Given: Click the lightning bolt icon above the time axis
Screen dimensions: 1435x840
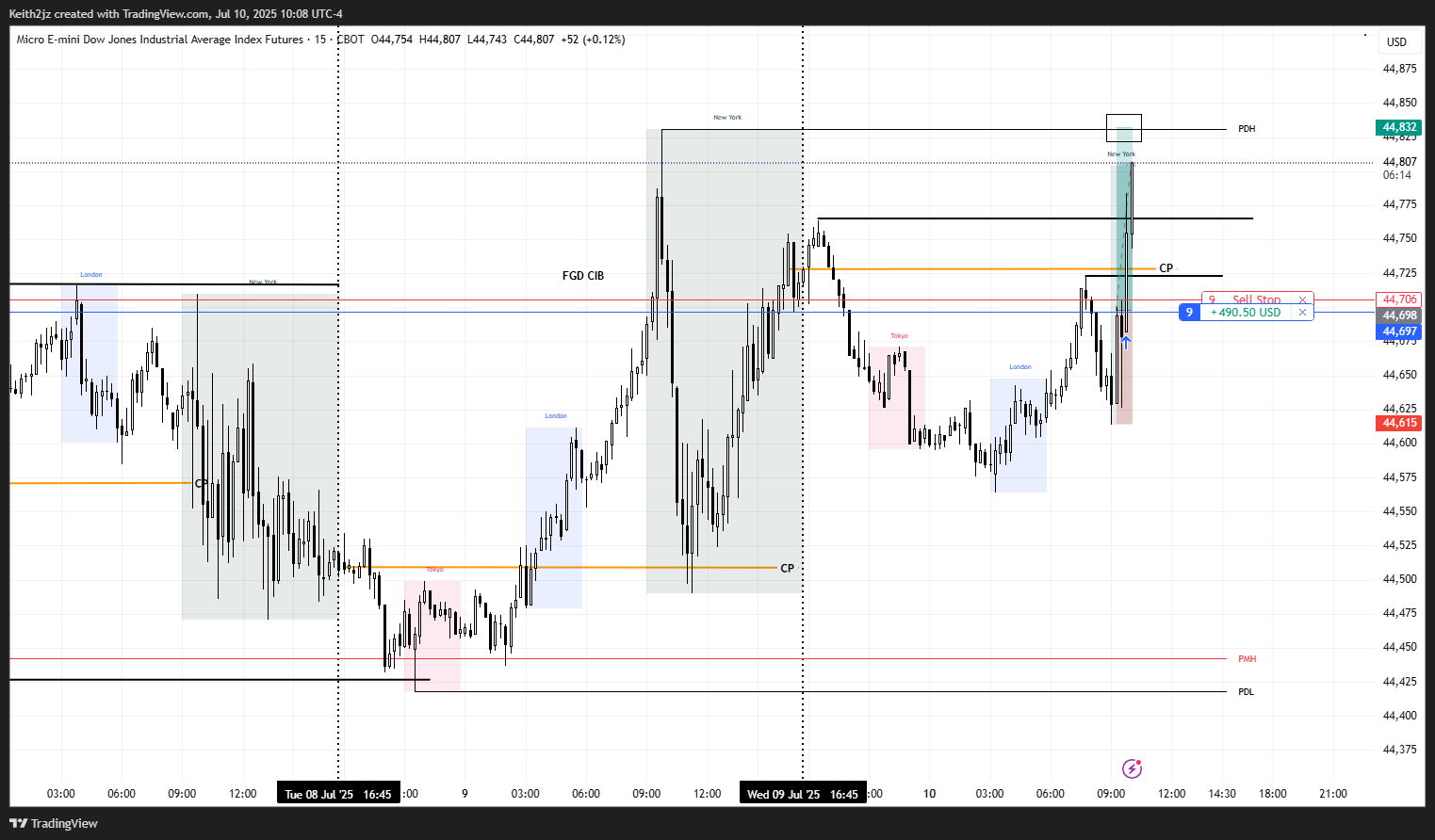Looking at the screenshot, I should (x=1132, y=768).
